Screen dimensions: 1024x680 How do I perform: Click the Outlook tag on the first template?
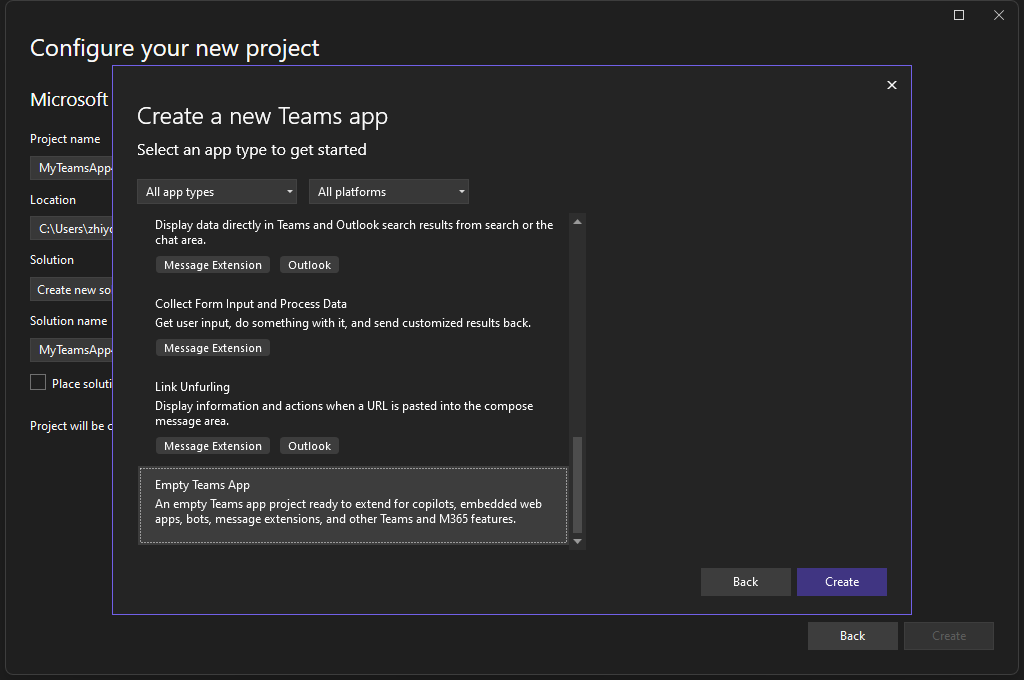click(309, 264)
